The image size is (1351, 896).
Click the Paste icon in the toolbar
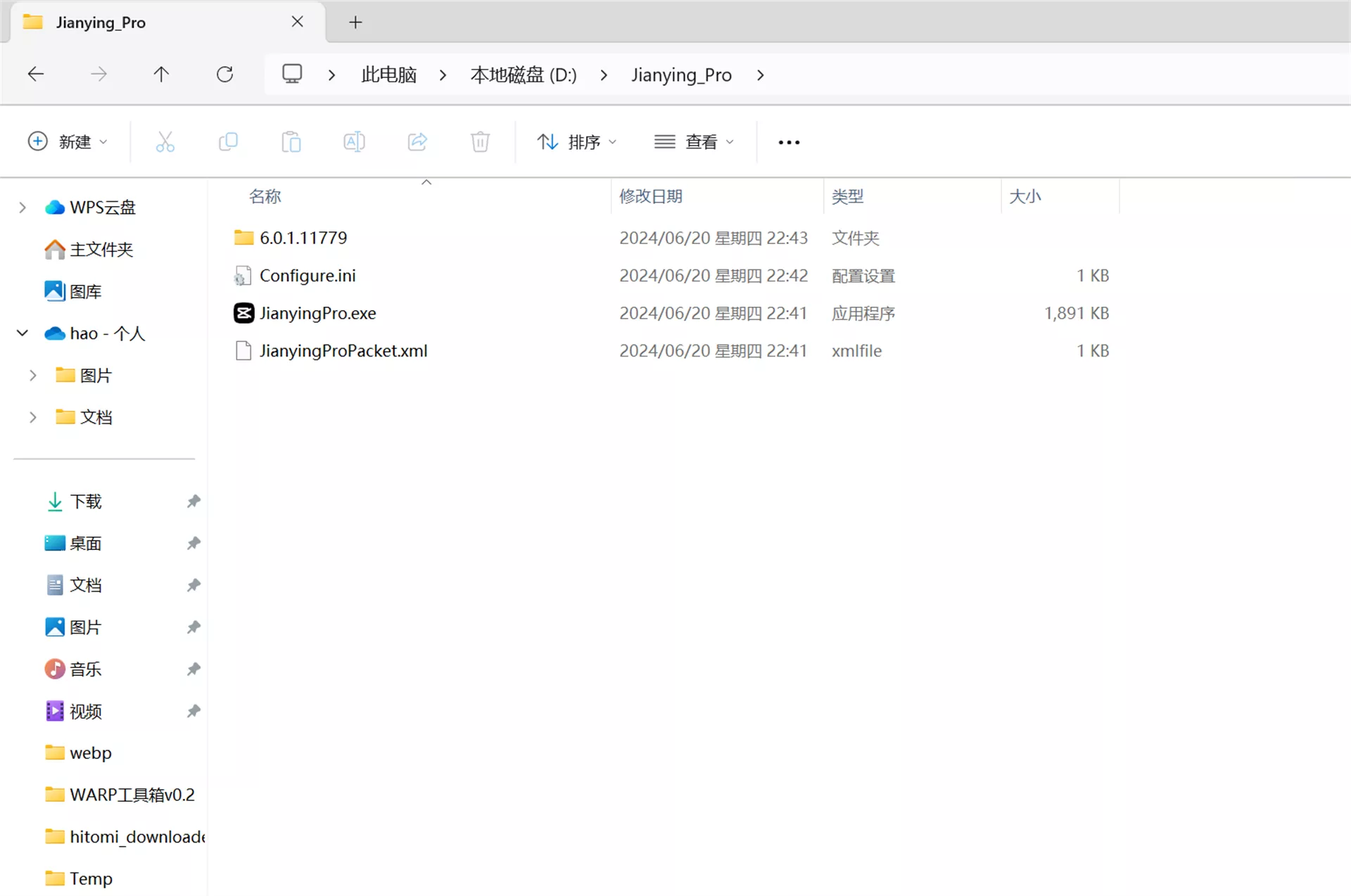tap(291, 141)
